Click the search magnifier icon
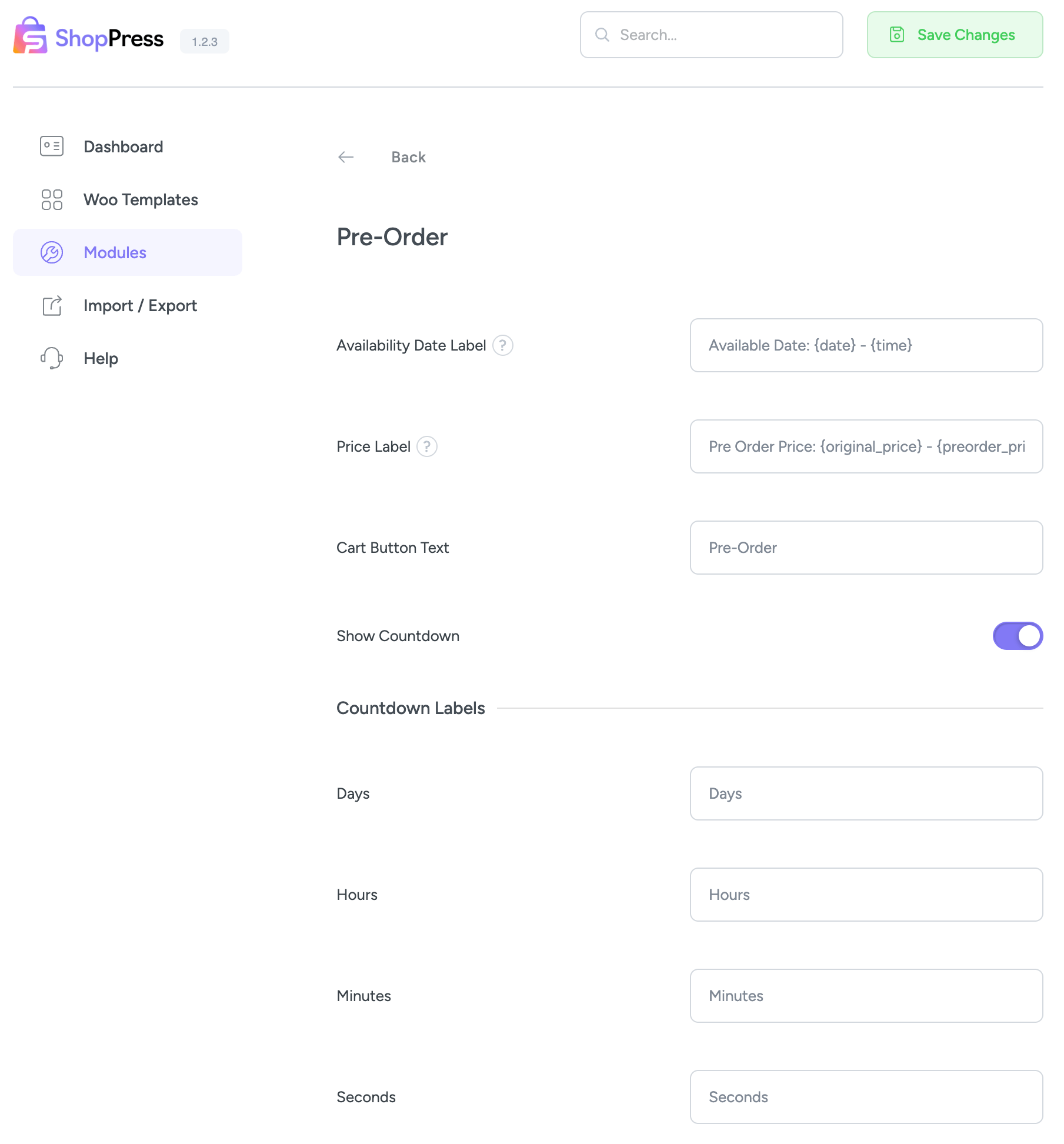This screenshot has width=1064, height=1144. click(602, 35)
